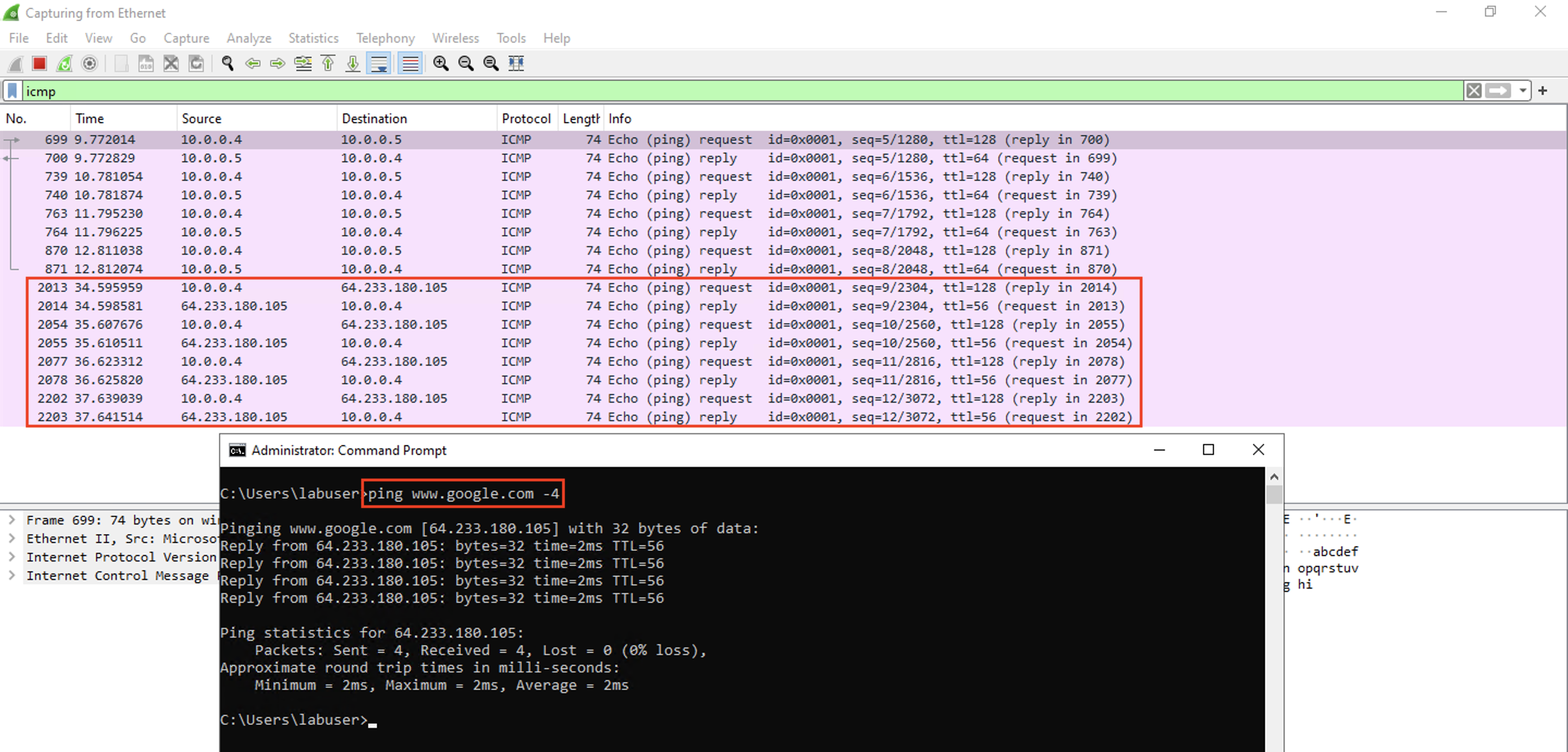This screenshot has height=752, width=1568.
Task: Expand the Ethernet II details row
Action: [x=11, y=539]
